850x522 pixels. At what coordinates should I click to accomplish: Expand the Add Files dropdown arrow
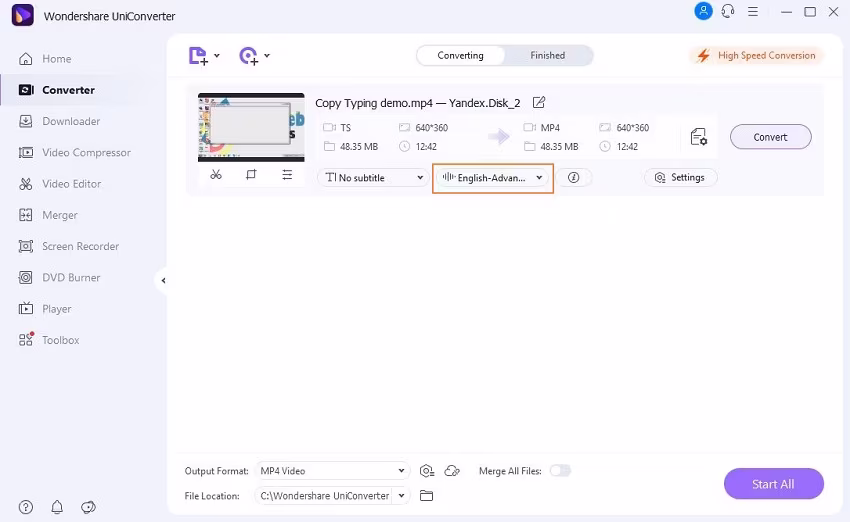click(217, 55)
